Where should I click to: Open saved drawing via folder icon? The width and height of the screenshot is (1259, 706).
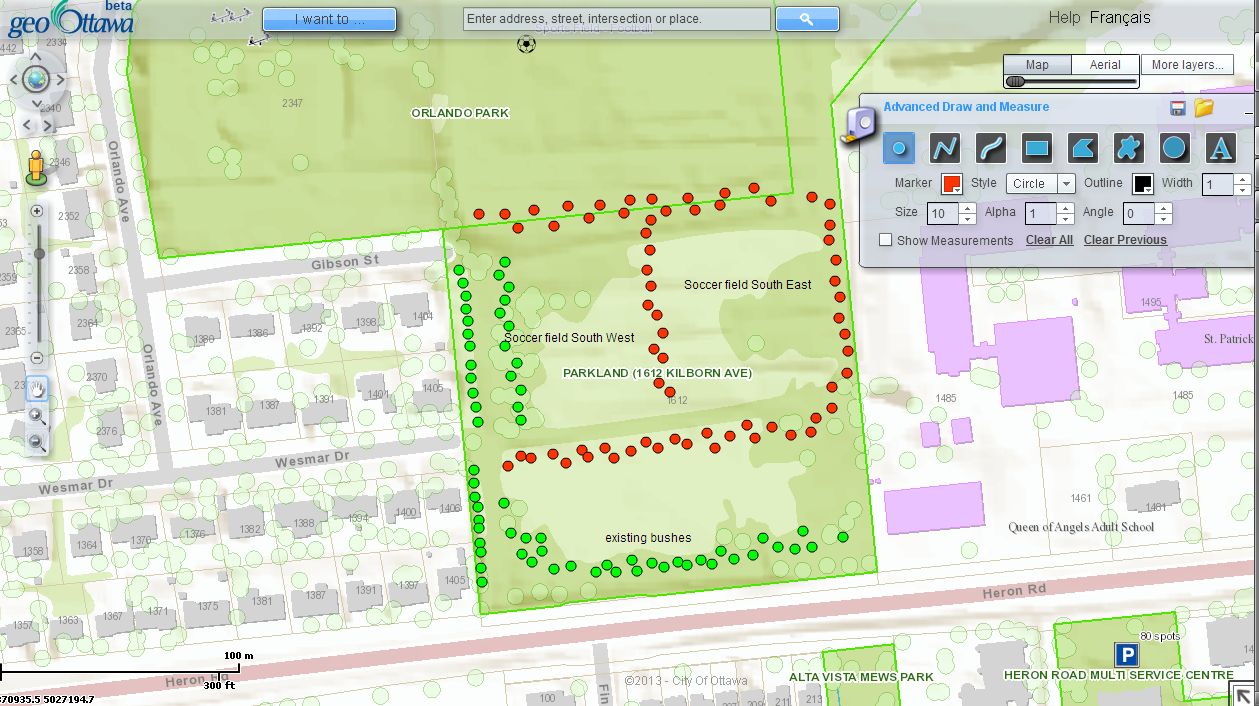tap(1203, 108)
